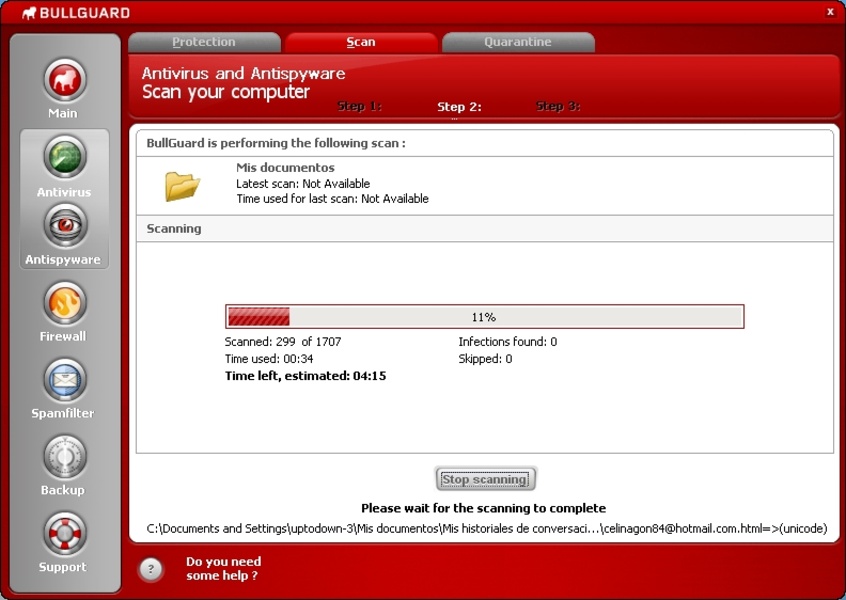Screen dimensions: 846x600
Task: Open the Spamfilter envelope icon
Action: coord(64,379)
